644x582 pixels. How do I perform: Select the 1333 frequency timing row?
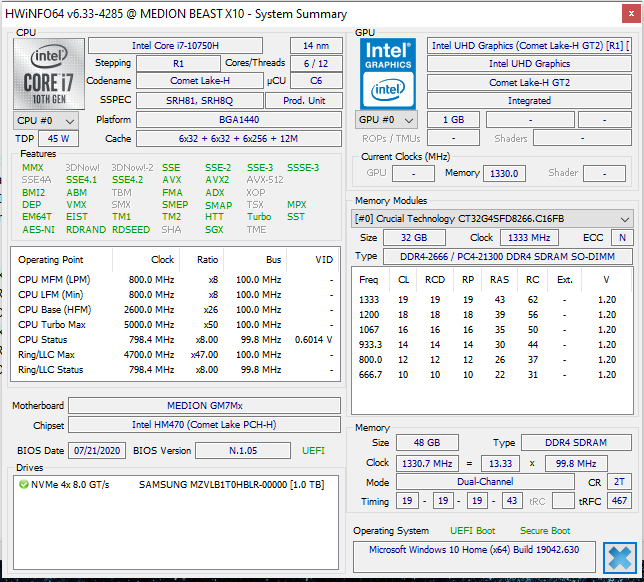tap(492, 300)
